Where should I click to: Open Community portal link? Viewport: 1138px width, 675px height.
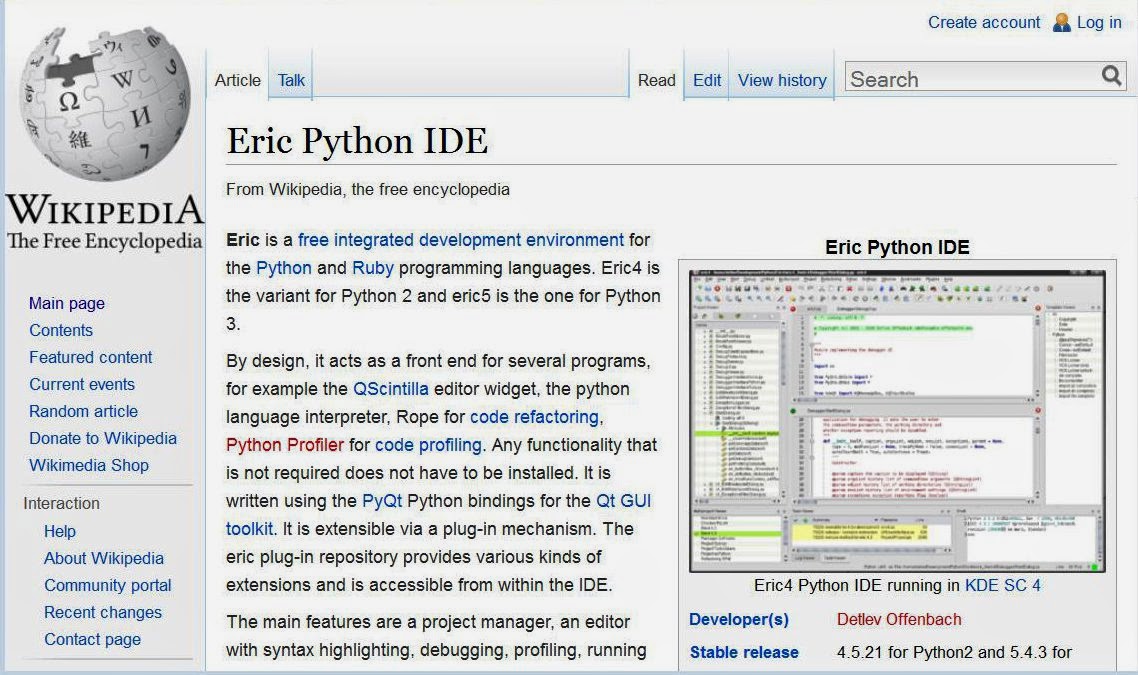point(108,585)
